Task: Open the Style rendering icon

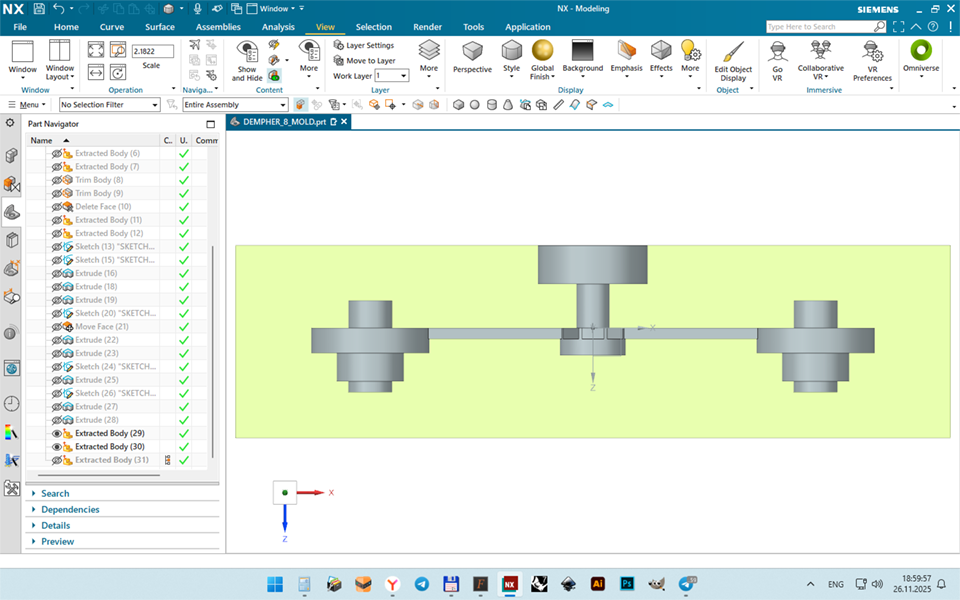Action: coord(511,51)
